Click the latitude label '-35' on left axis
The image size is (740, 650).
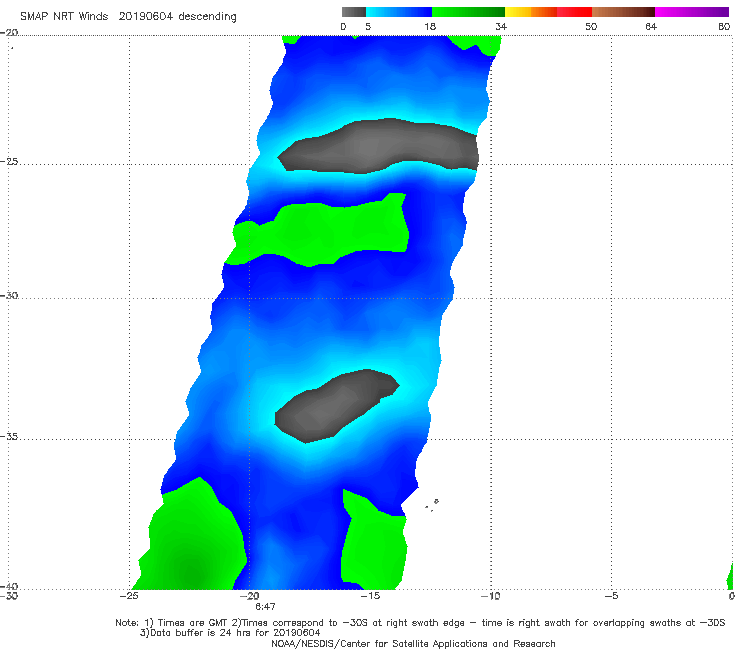(x=9, y=436)
